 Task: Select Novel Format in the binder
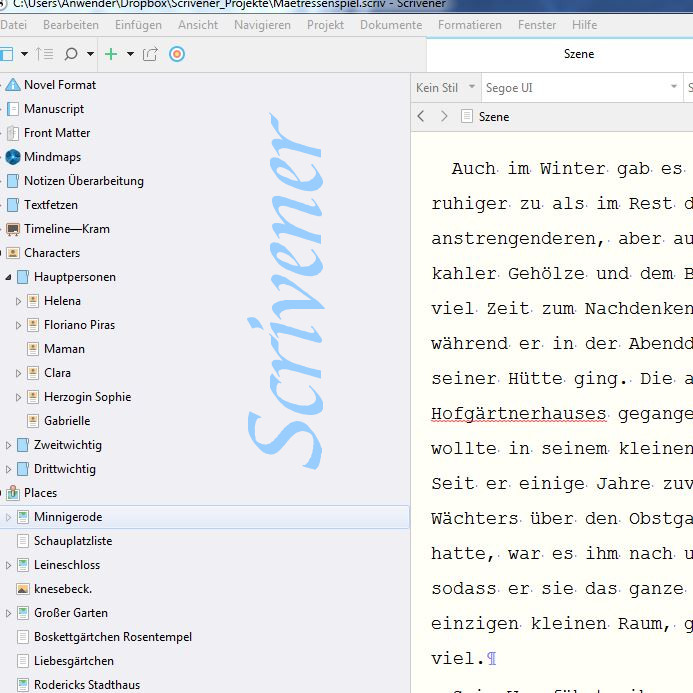pyautogui.click(x=60, y=85)
